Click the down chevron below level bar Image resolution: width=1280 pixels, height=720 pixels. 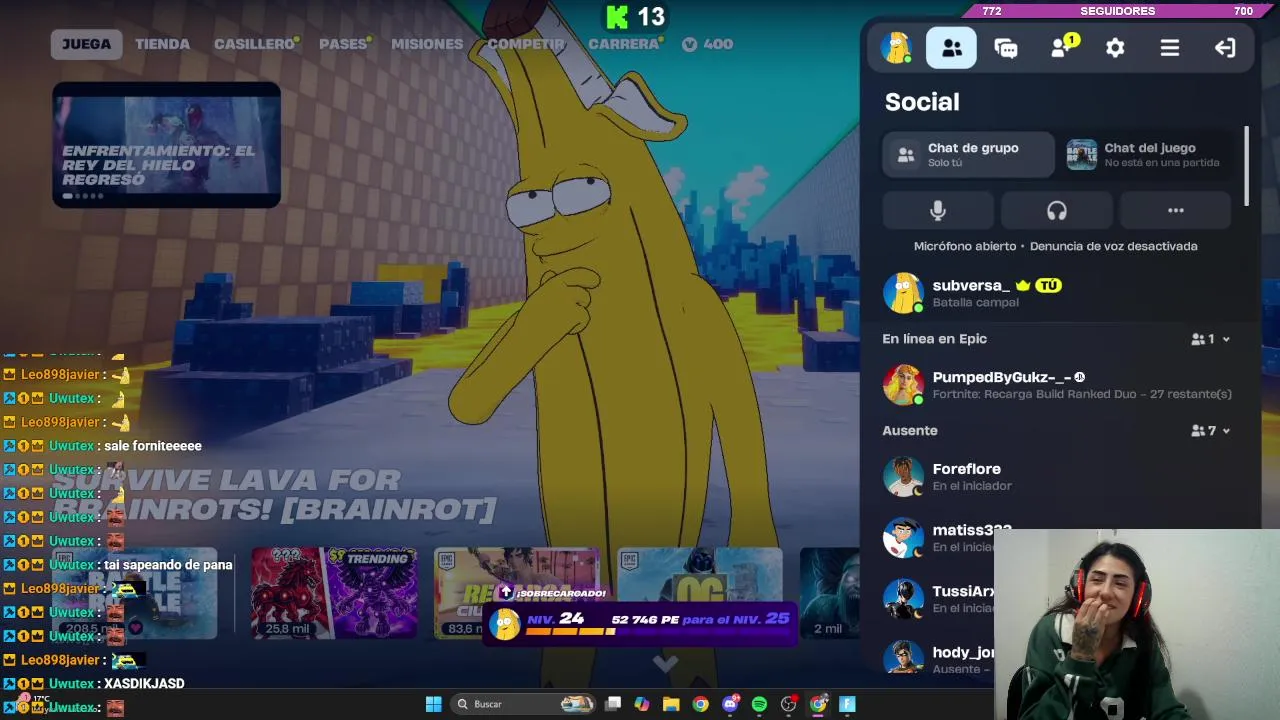665,662
